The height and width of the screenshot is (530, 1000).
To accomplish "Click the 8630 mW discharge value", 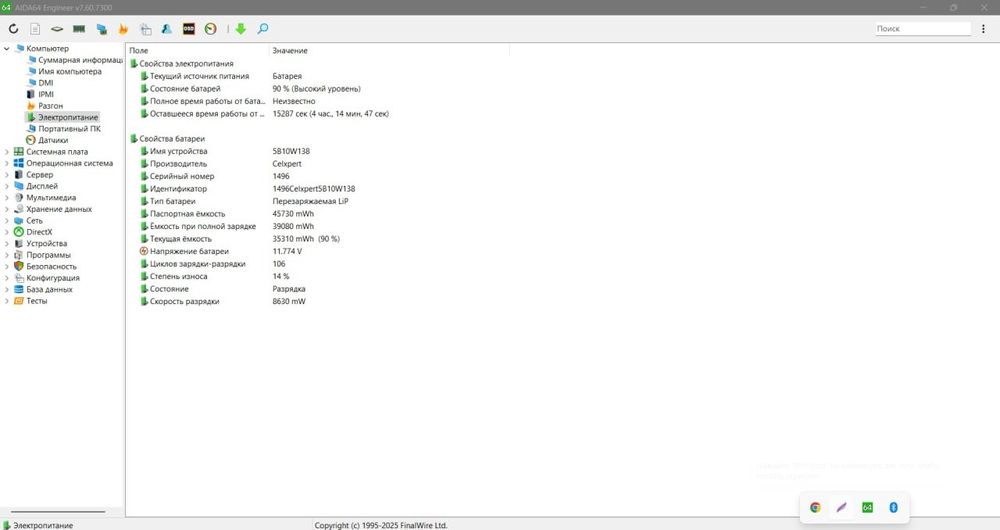I will pos(289,301).
